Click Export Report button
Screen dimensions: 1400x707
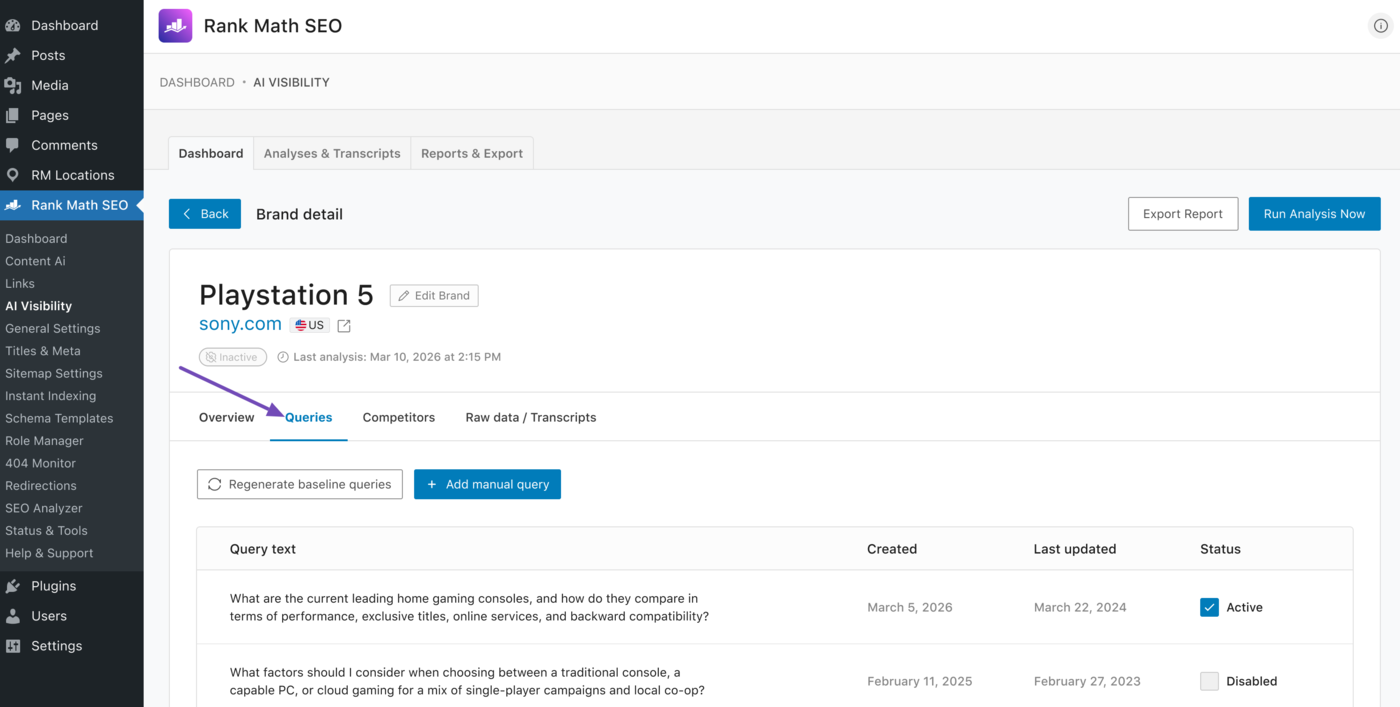click(1183, 213)
